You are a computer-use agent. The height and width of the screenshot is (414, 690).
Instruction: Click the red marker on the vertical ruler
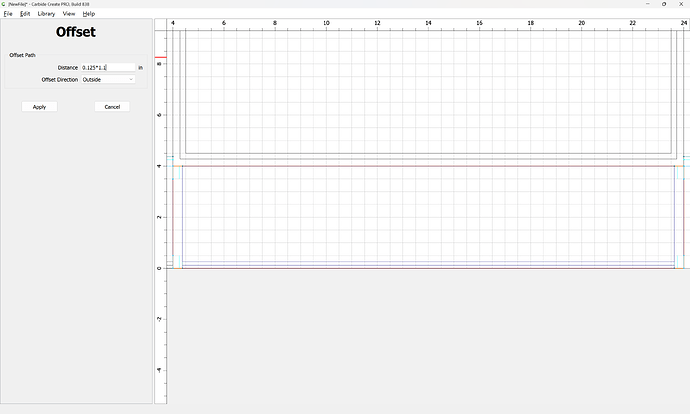pyautogui.click(x=160, y=56)
